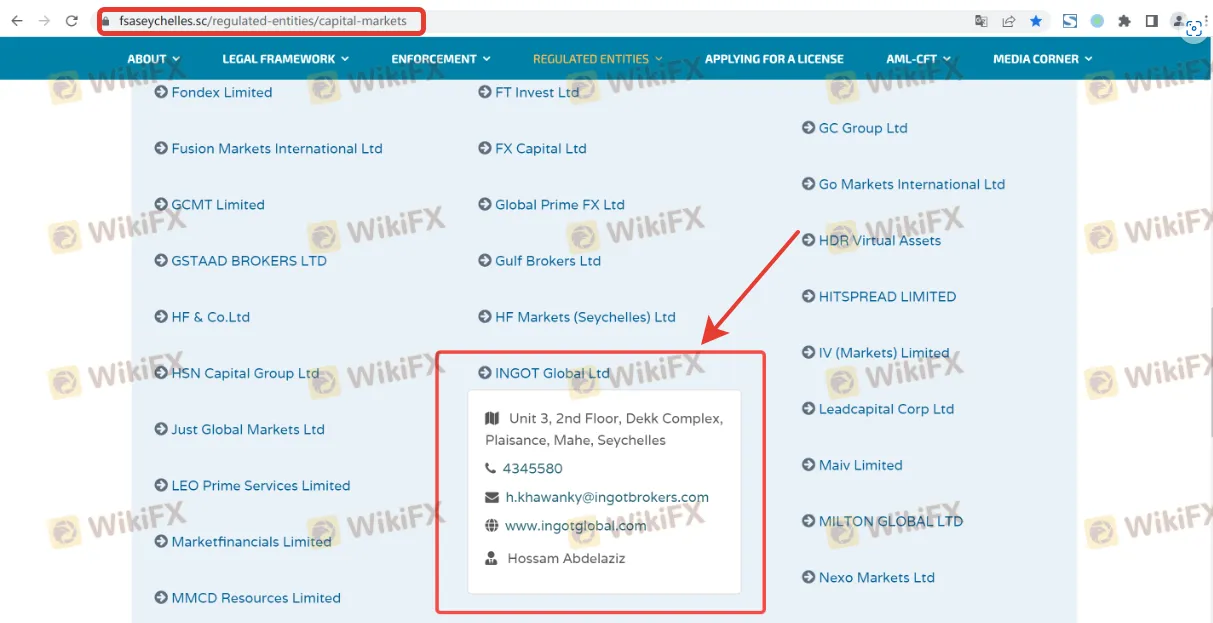Click the person icon beside Hossam Abdelaziz
This screenshot has height=623, width=1213.
[491, 559]
